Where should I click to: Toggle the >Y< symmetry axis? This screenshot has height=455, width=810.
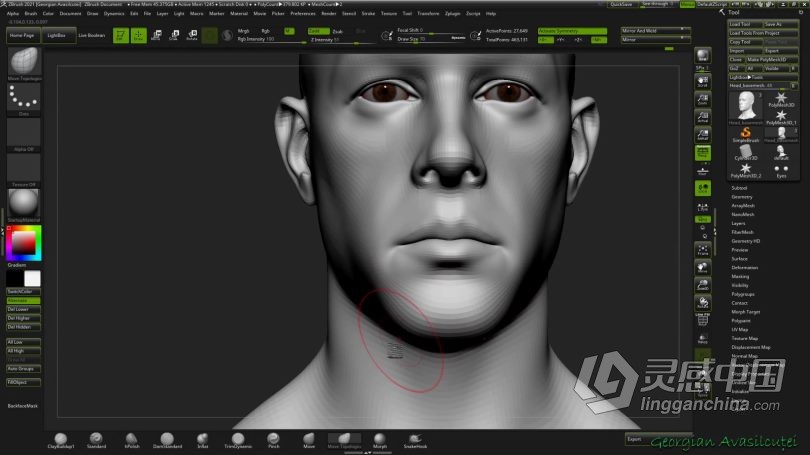coord(561,40)
